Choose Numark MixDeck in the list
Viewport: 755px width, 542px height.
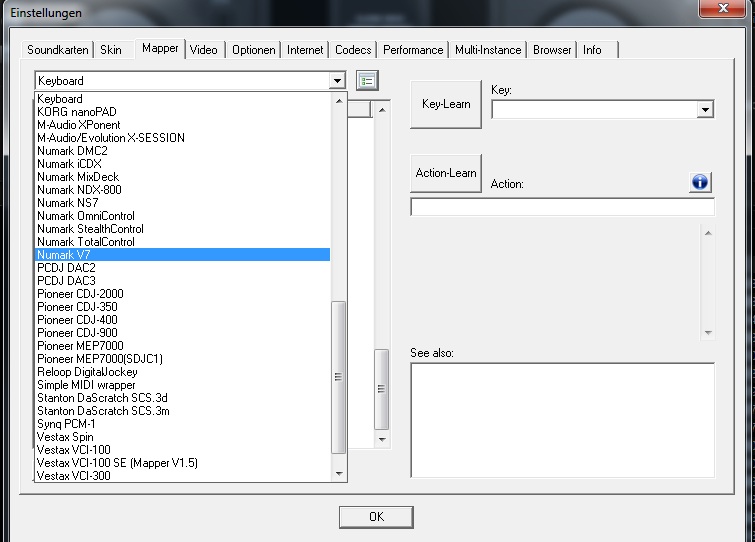tap(183, 177)
